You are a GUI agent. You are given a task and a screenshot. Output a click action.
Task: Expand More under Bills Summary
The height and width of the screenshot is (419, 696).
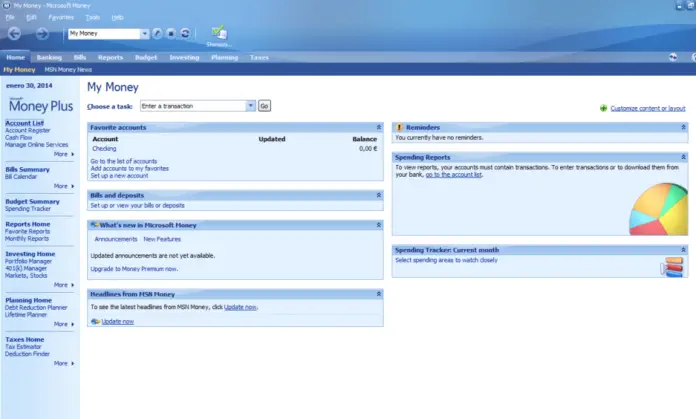tap(64, 186)
